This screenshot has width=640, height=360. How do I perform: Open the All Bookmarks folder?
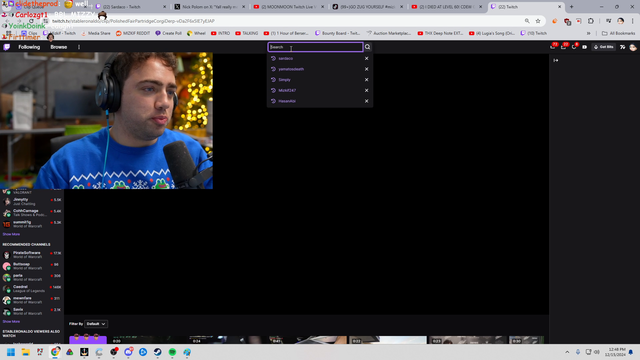click(618, 33)
